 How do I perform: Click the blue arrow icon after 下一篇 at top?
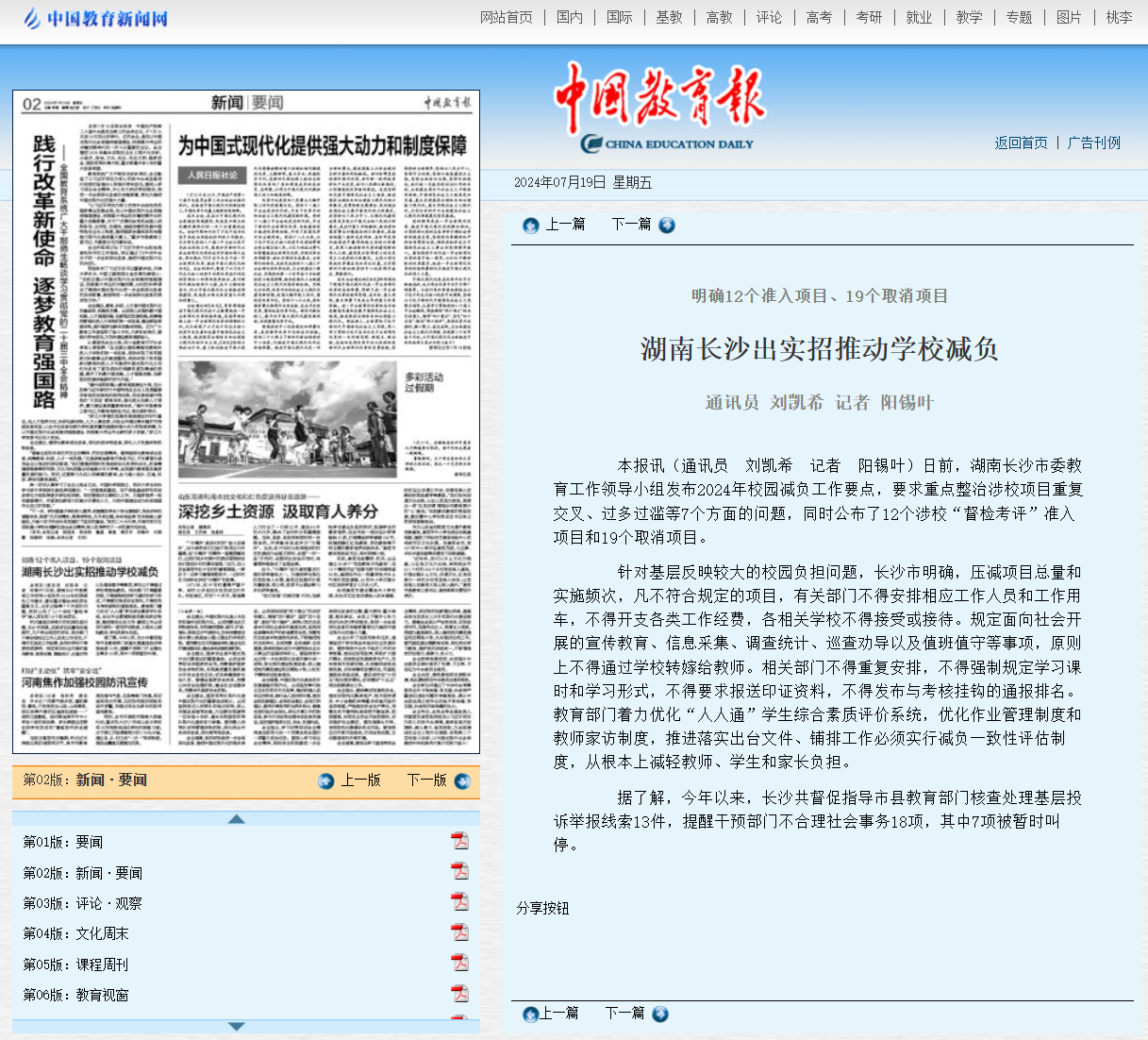pyautogui.click(x=667, y=225)
